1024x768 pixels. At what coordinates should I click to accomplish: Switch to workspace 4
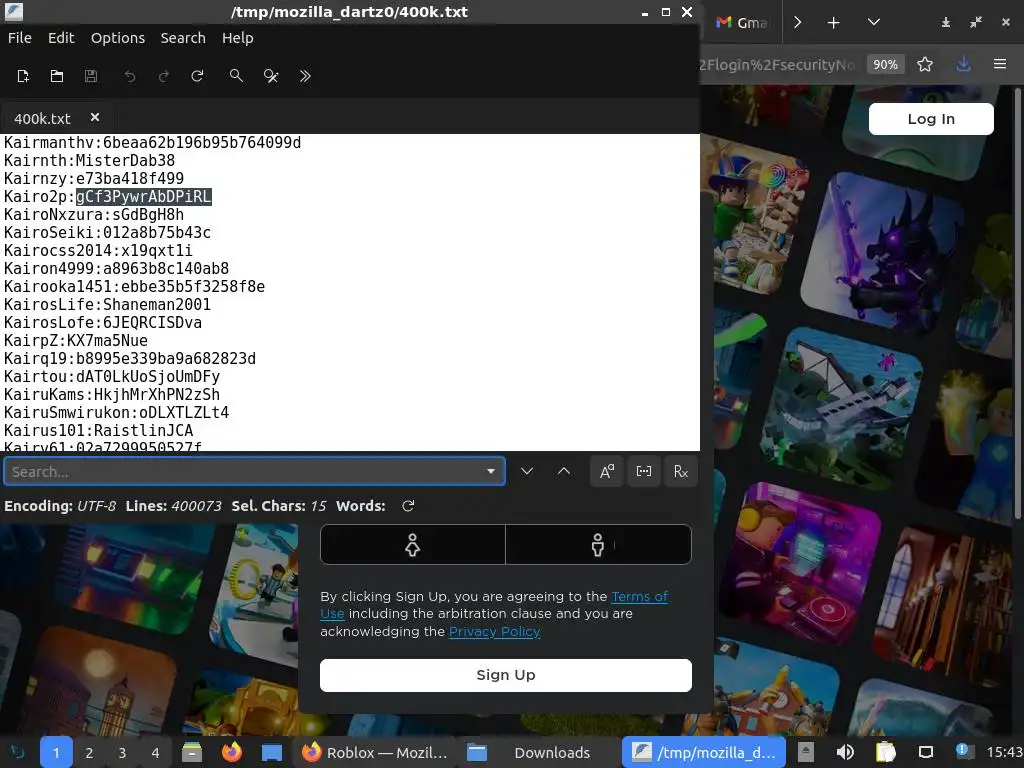(x=155, y=752)
